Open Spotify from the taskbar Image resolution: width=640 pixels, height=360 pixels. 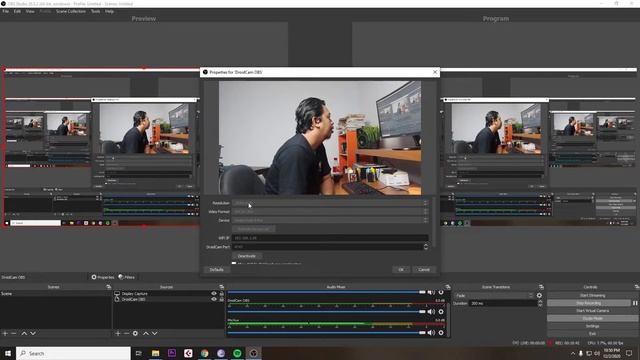pyautogui.click(x=237, y=353)
